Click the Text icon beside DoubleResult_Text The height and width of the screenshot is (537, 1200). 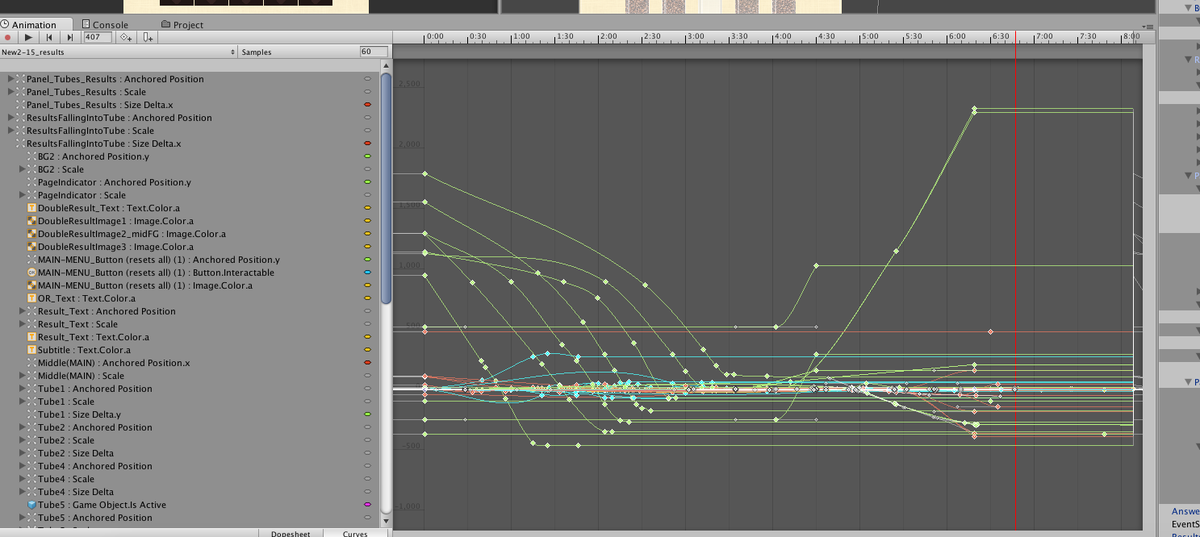[32, 208]
